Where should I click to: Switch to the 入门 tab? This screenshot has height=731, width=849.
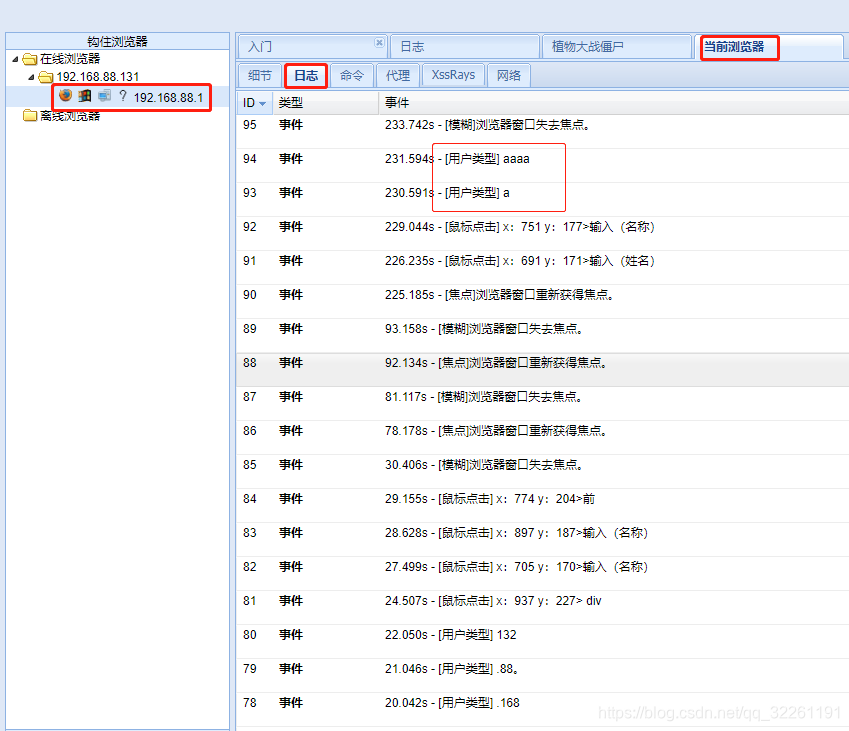tap(312, 47)
